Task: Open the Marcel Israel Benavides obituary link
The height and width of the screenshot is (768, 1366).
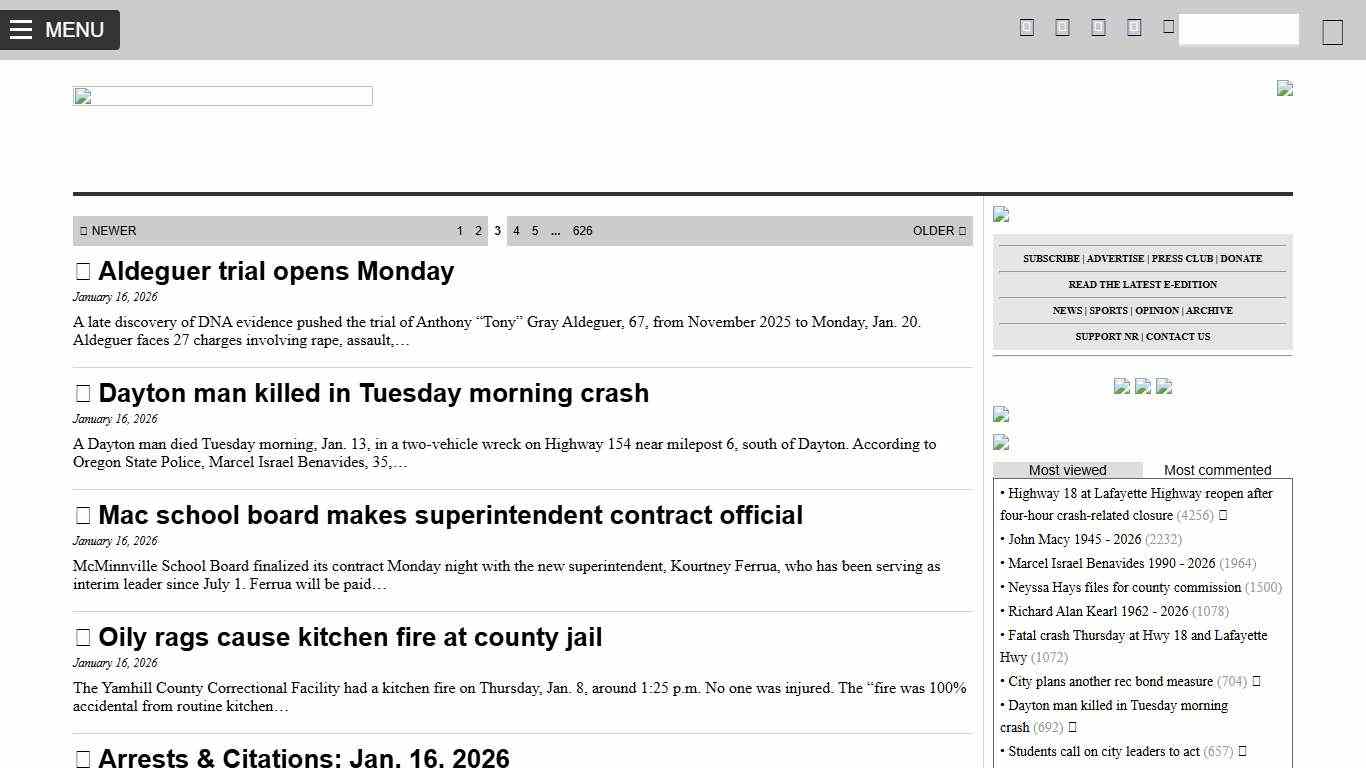Action: click(1110, 563)
